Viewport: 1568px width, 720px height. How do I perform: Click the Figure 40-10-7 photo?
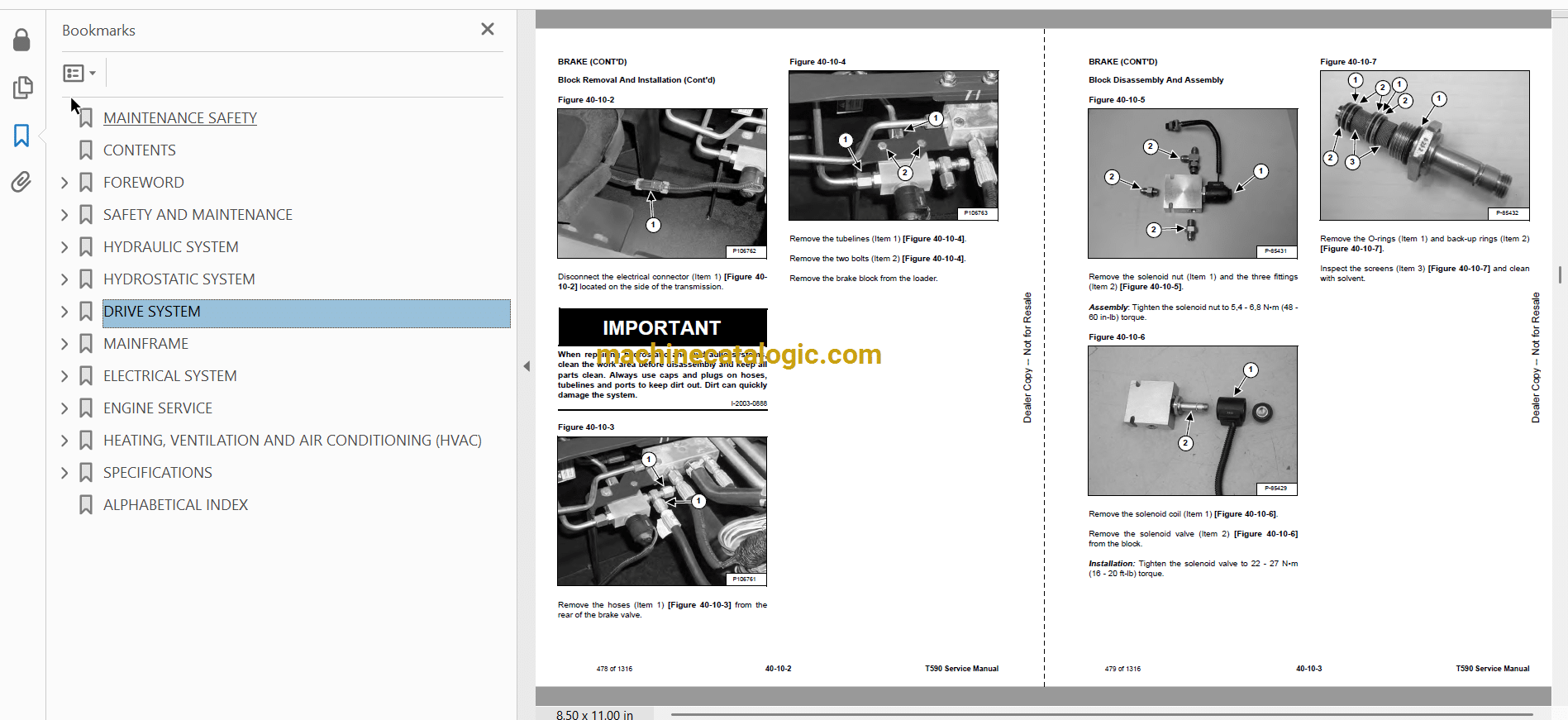coord(1424,145)
